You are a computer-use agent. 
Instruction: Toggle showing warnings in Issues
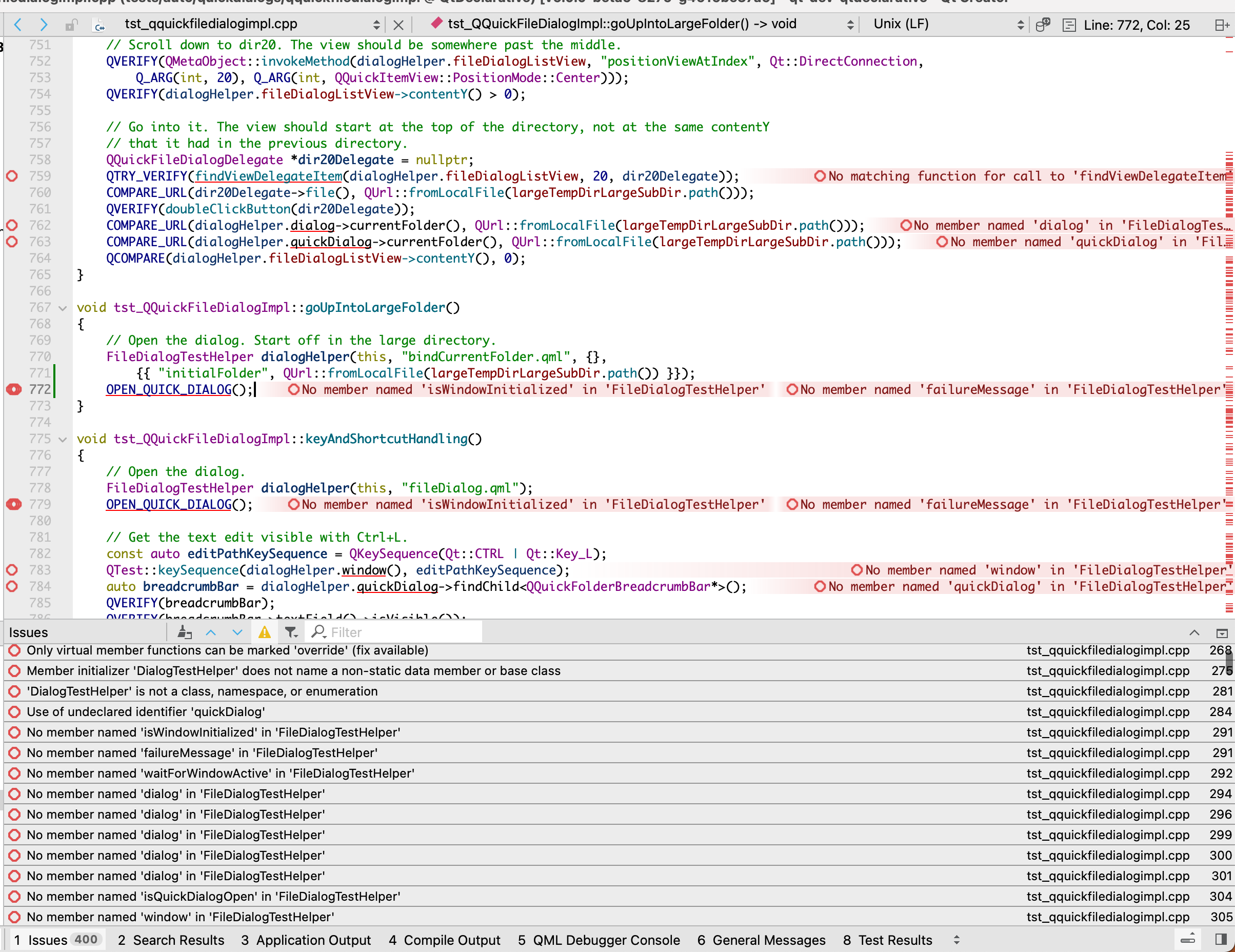(x=264, y=632)
